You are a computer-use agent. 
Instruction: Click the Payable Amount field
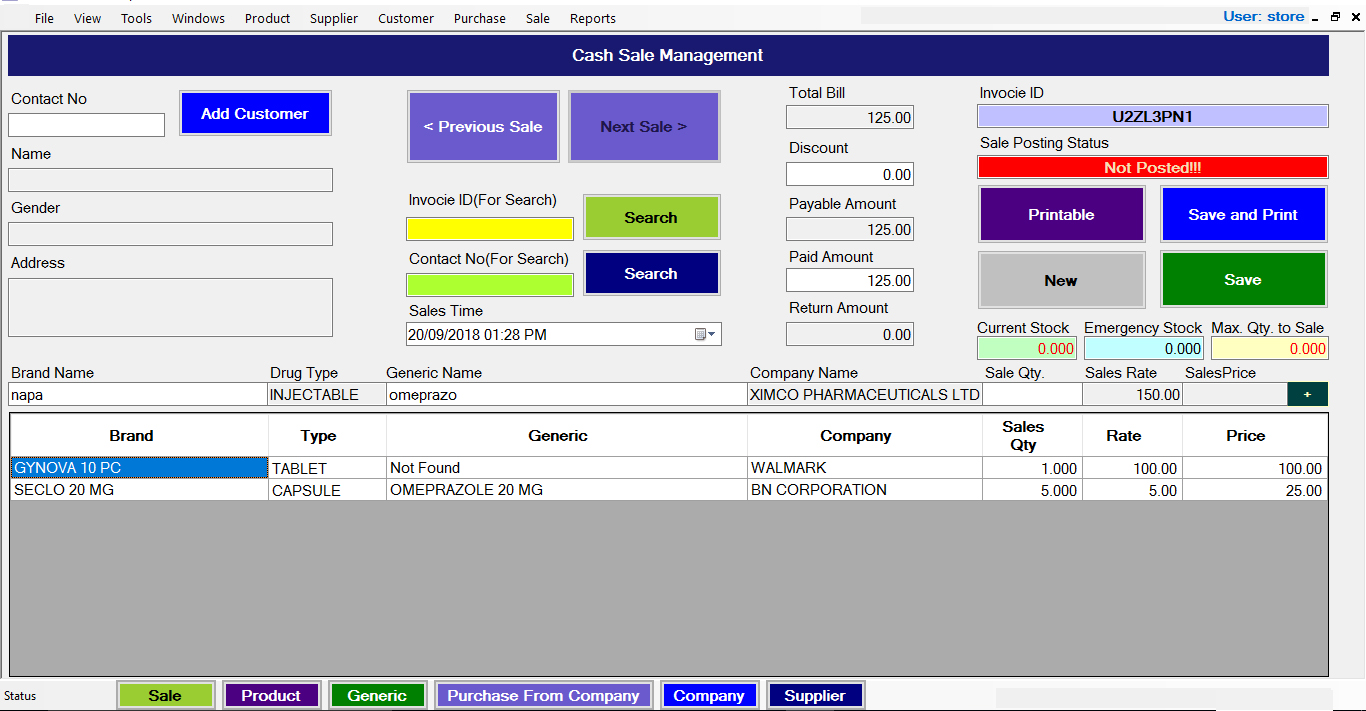coord(850,229)
